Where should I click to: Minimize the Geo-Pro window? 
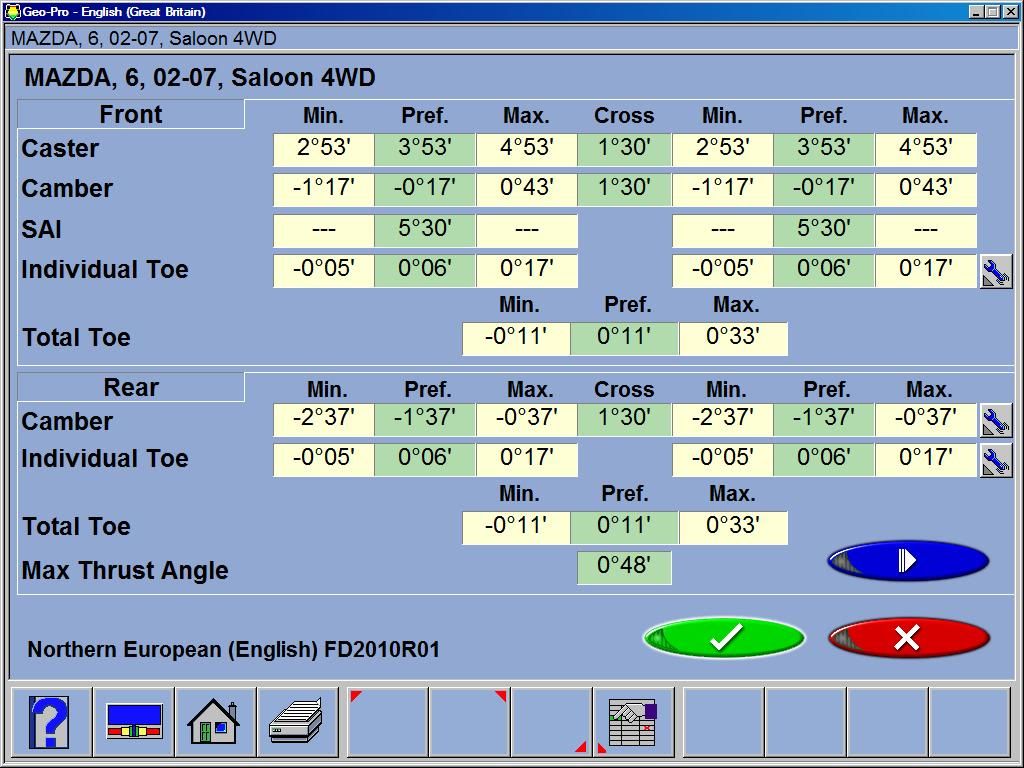tap(976, 12)
